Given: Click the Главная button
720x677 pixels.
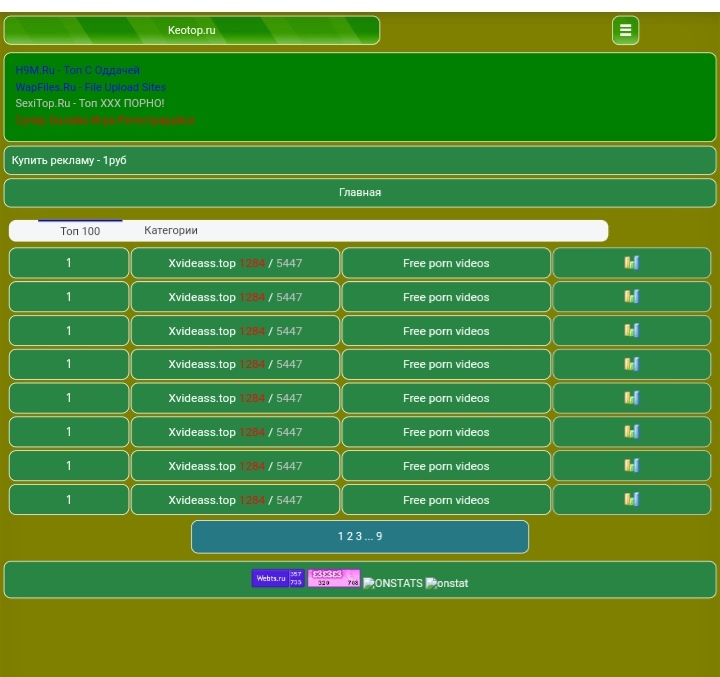Looking at the screenshot, I should click(359, 192).
